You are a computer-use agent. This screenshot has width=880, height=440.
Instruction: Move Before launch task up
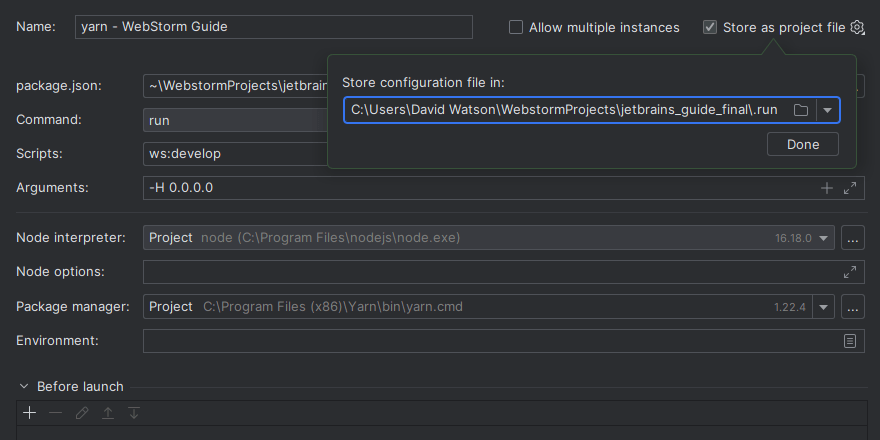[108, 413]
